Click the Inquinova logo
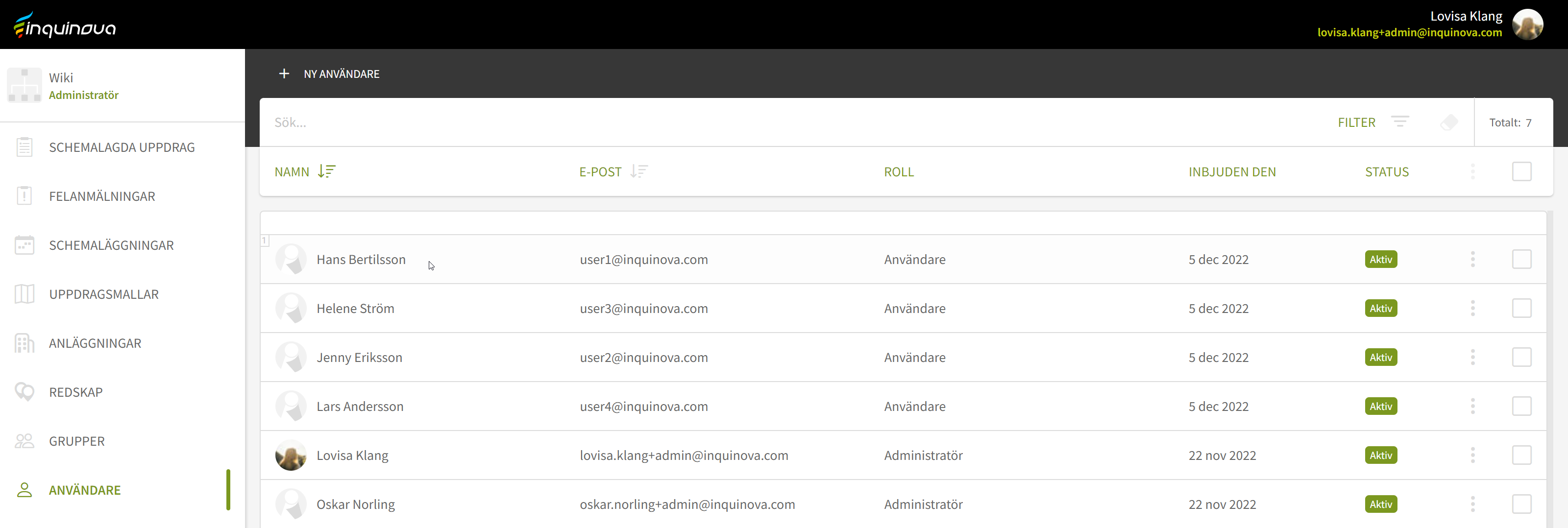Screen dimensions: 1568x528 (65, 25)
